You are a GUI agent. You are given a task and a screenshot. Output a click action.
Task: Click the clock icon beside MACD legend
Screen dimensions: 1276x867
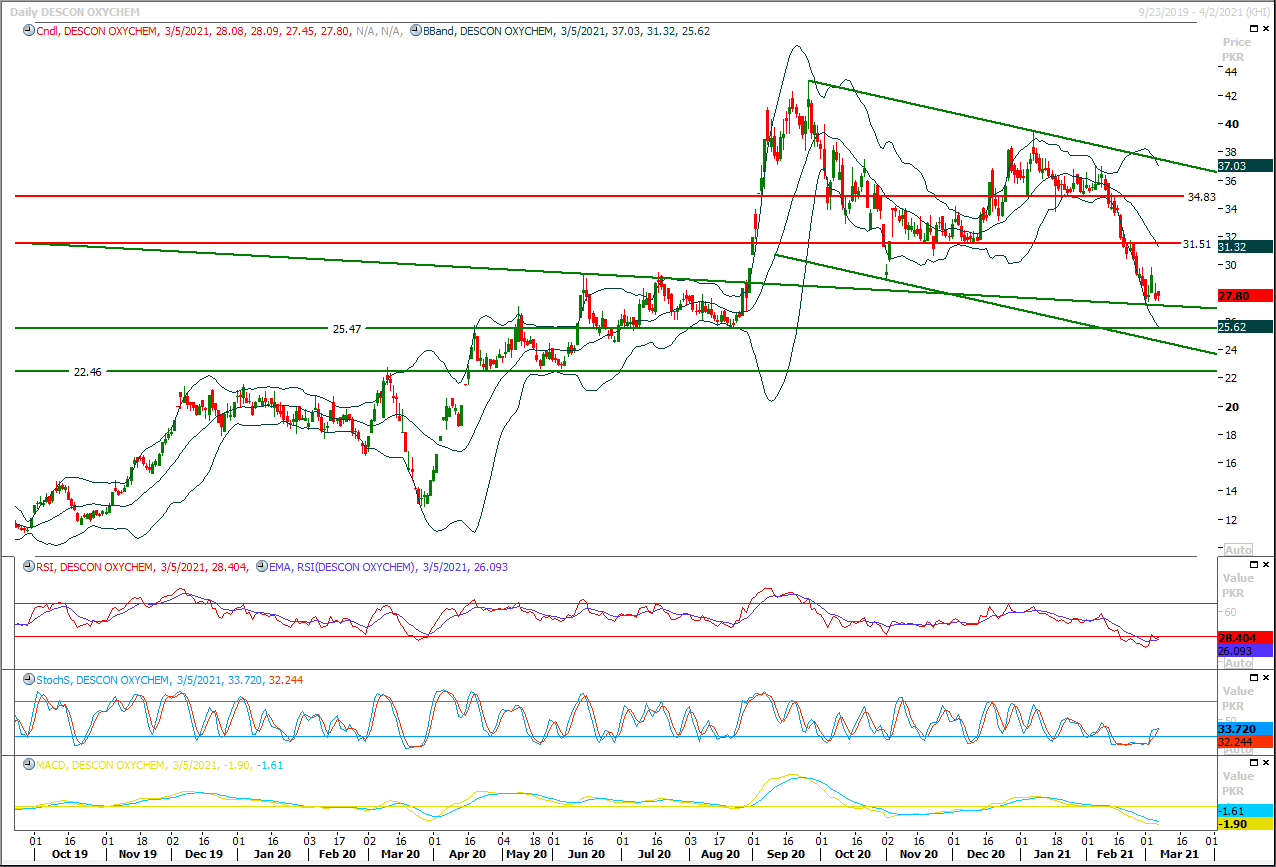(27, 765)
